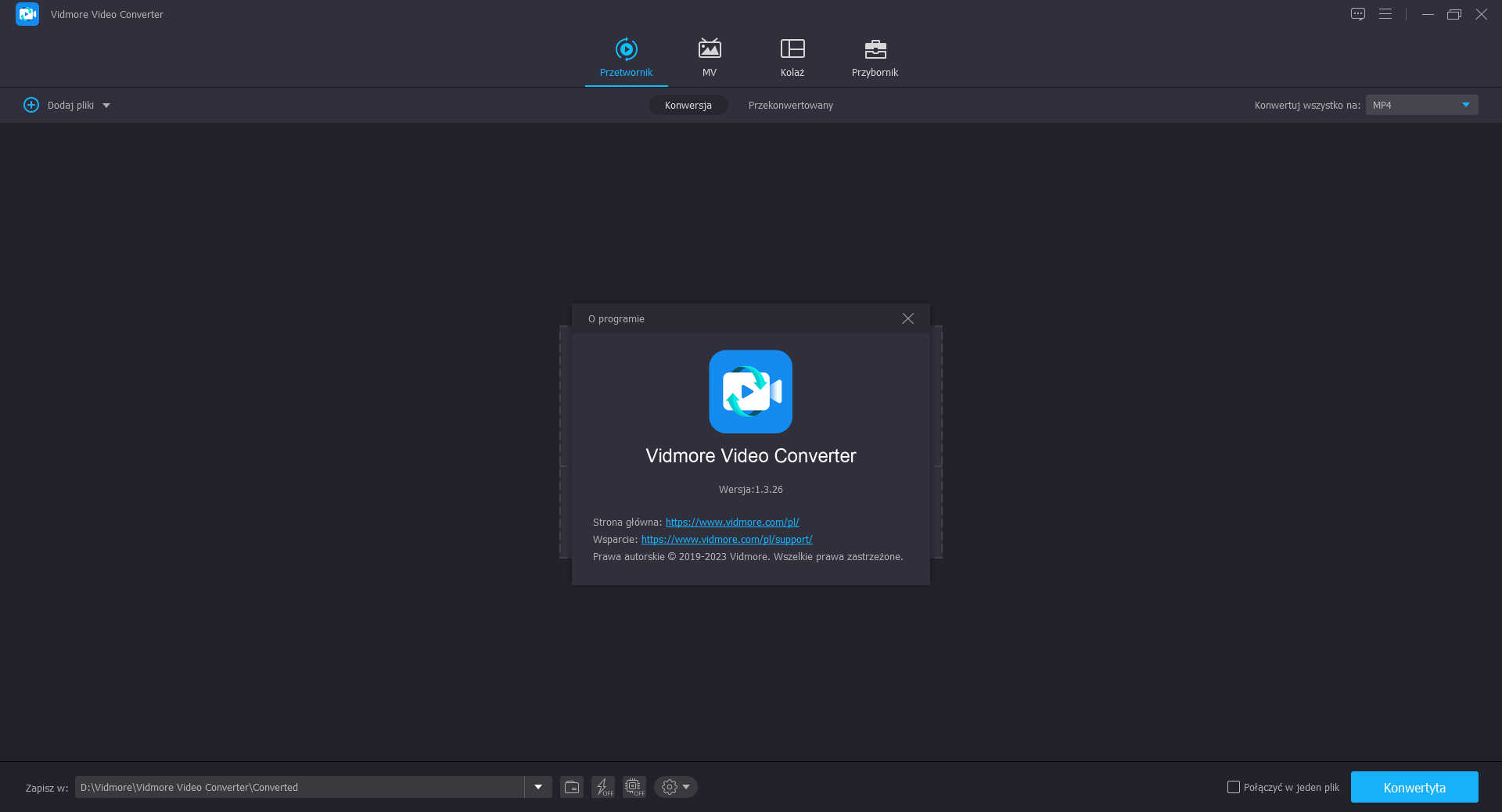The height and width of the screenshot is (812, 1502).
Task: Check Połączyć w jeden plik checkbox
Action: tap(1234, 787)
